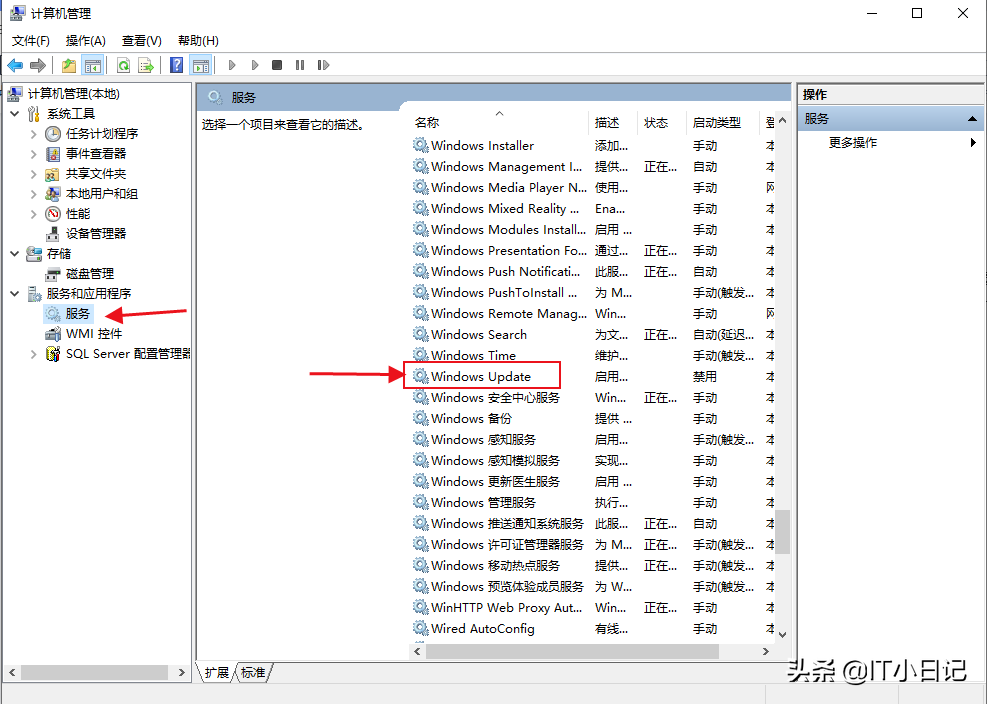The image size is (987, 704).
Task: Sort by the 名称 column header
Action: click(500, 123)
